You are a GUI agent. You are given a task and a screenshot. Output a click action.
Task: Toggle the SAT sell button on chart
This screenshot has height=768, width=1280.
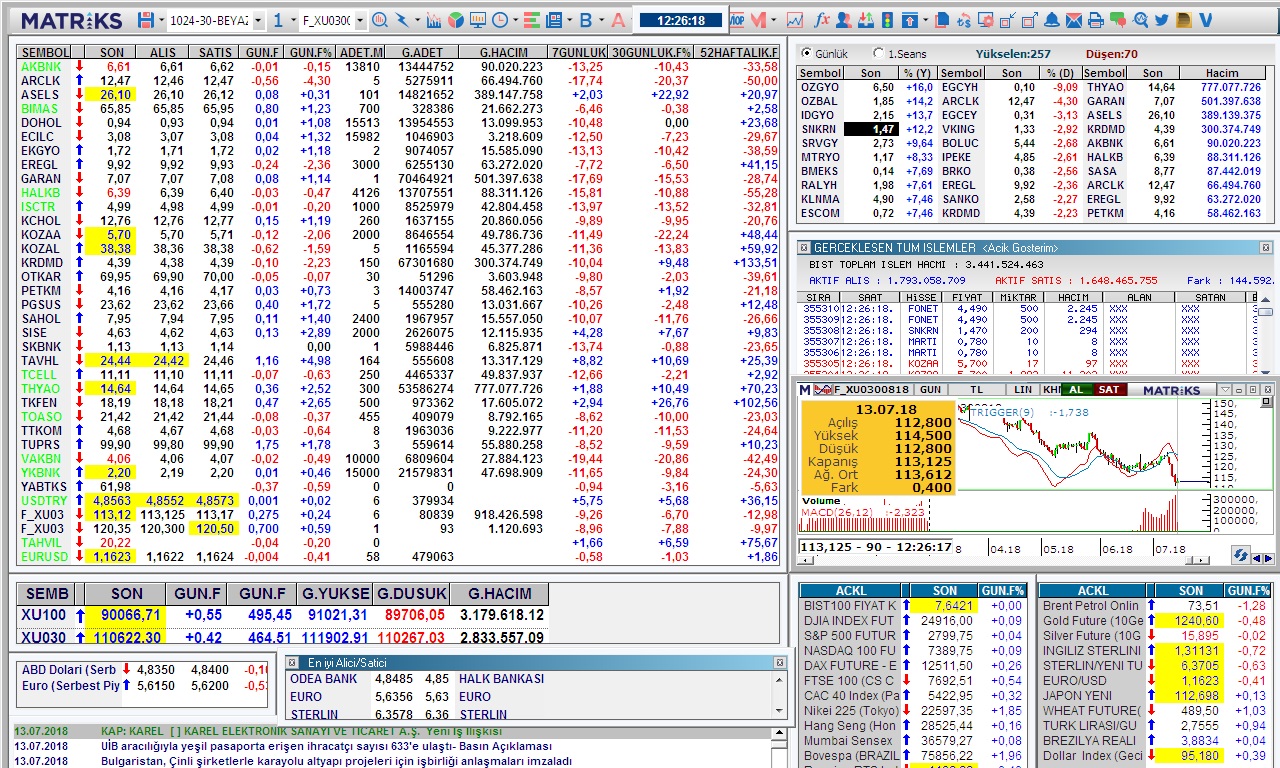pos(1109,389)
